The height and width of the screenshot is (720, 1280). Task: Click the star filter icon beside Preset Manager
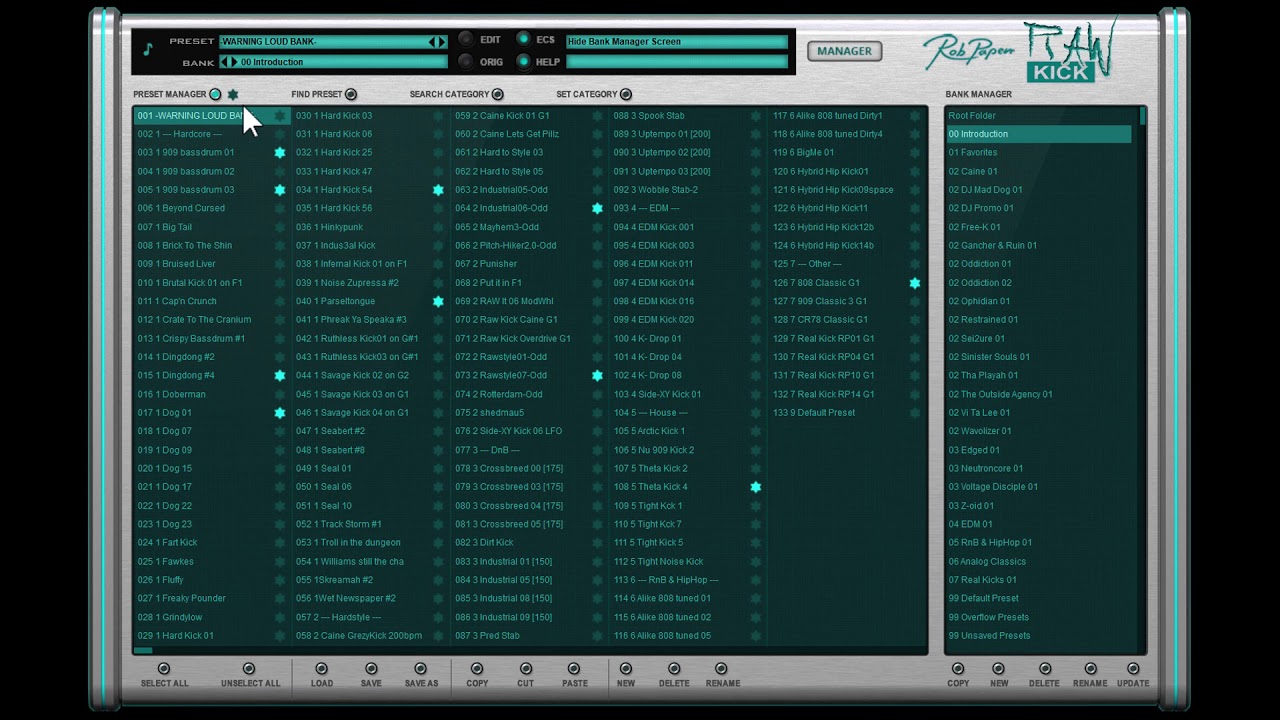coord(232,94)
